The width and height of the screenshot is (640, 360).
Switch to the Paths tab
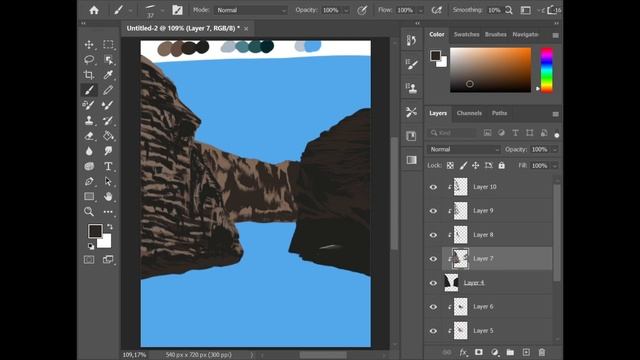(499, 113)
